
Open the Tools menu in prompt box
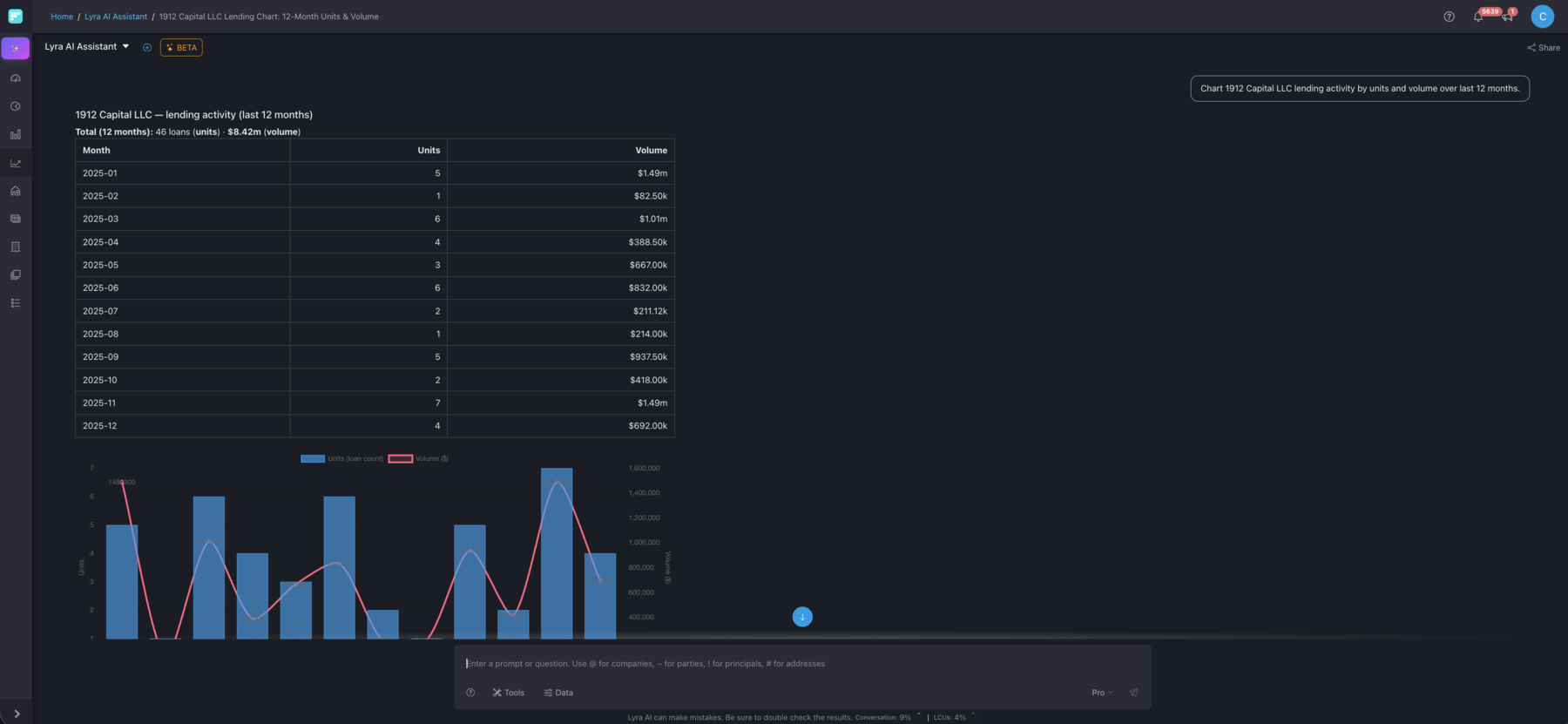click(x=509, y=693)
